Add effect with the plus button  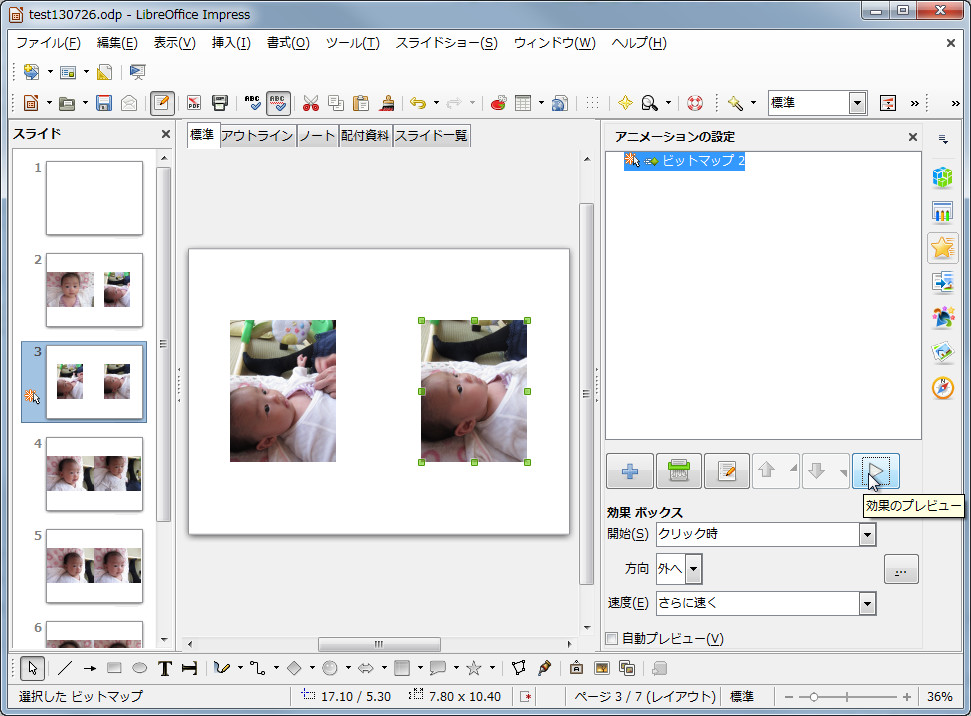pyautogui.click(x=630, y=471)
